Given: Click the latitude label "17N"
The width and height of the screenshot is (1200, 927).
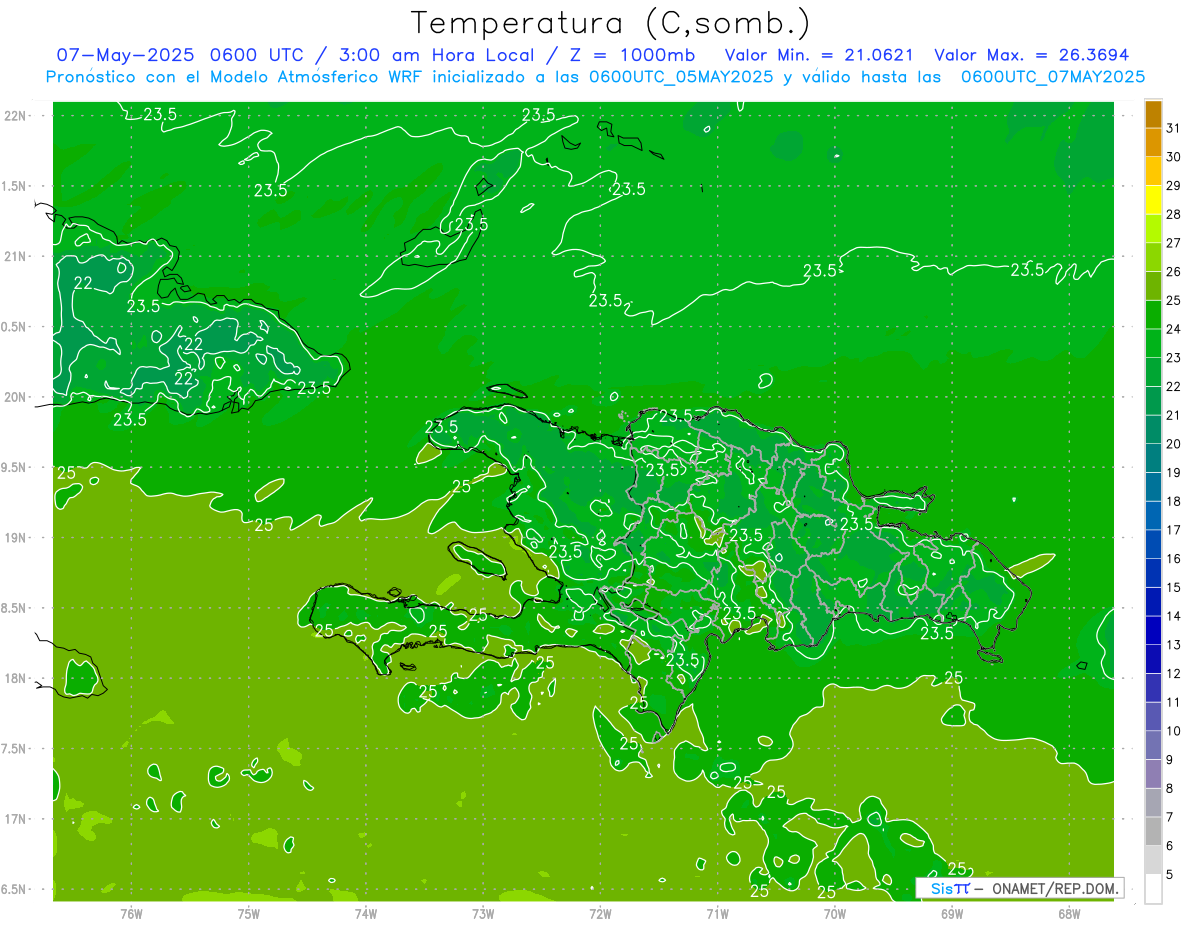Looking at the screenshot, I should [x=14, y=819].
